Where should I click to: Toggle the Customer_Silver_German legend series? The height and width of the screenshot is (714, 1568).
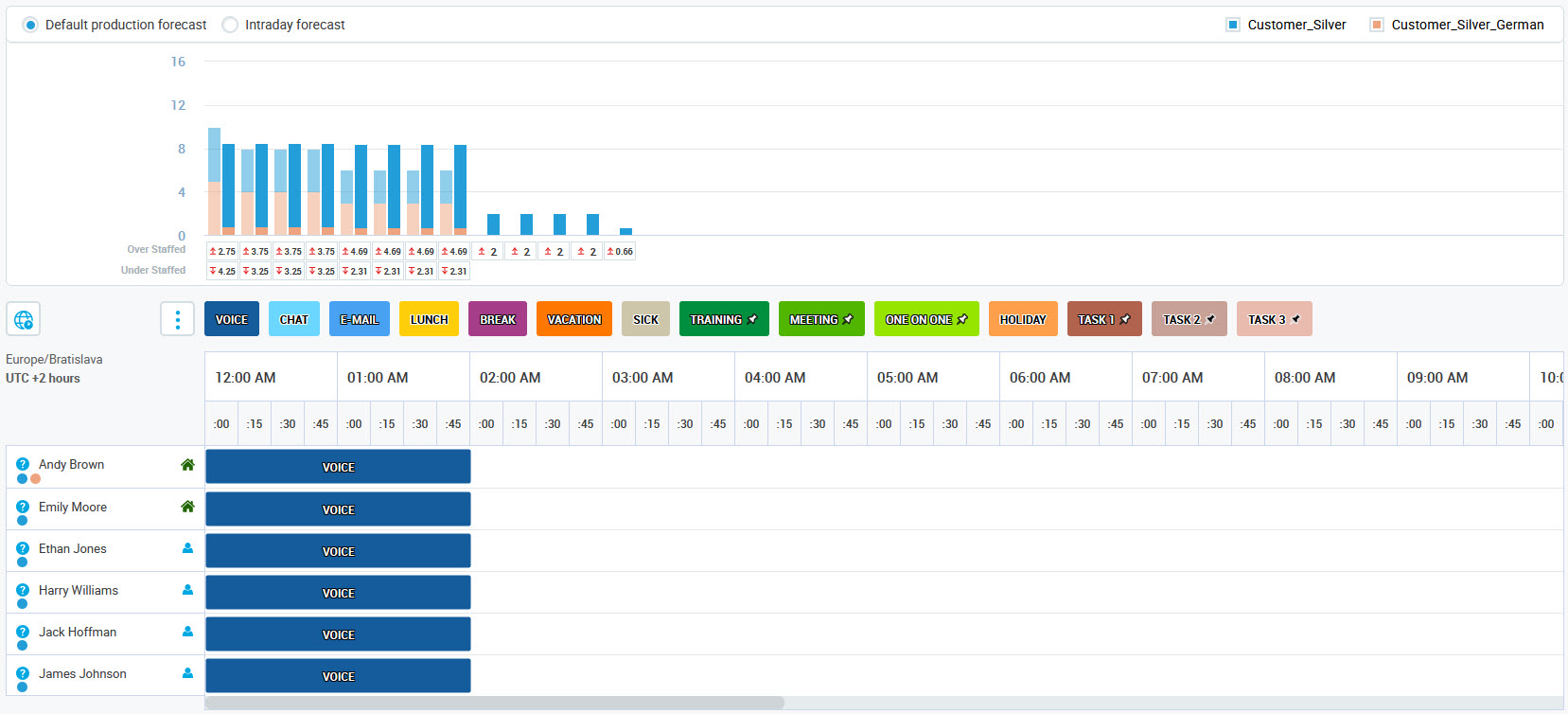coord(1377,25)
